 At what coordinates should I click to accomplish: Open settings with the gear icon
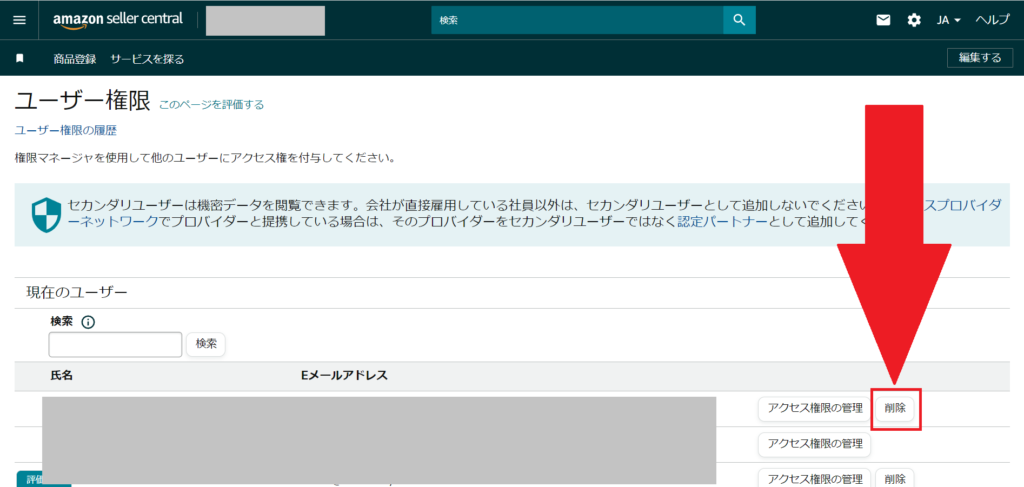(x=914, y=20)
